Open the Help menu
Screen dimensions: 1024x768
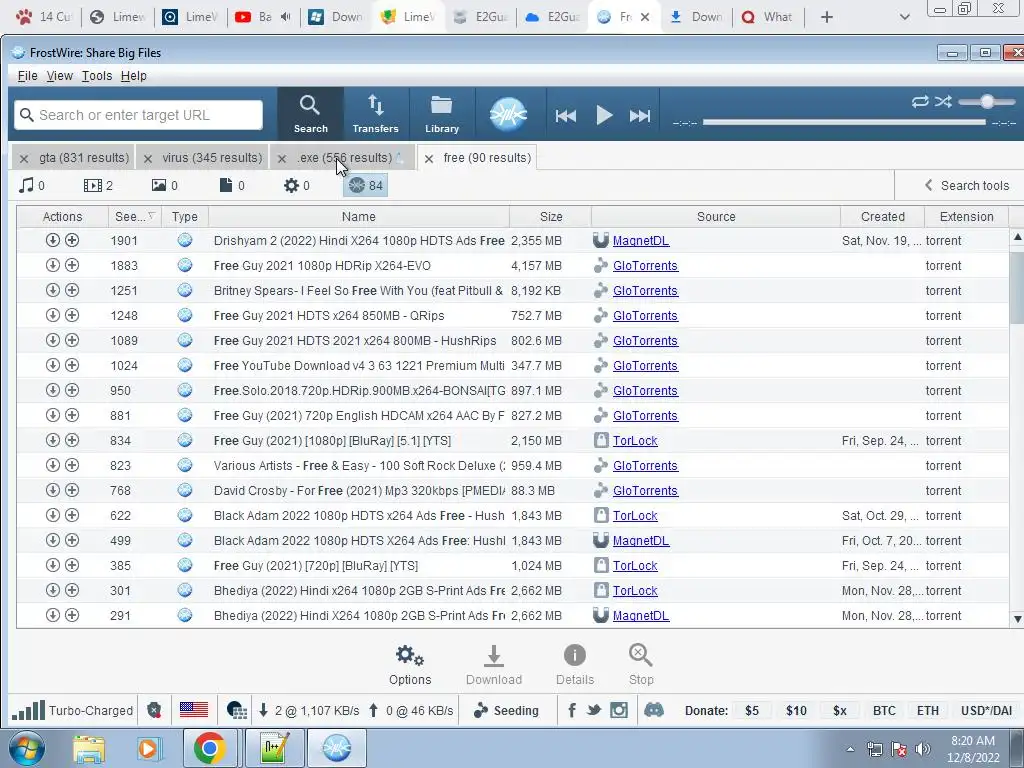[x=133, y=76]
